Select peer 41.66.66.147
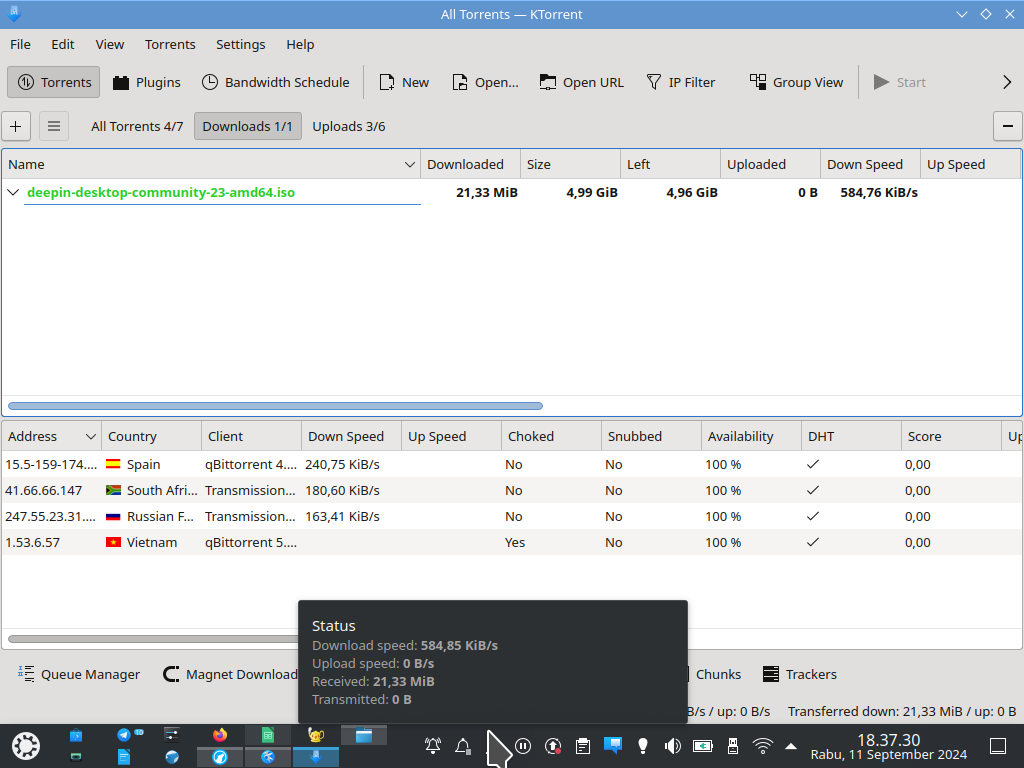 click(512, 490)
